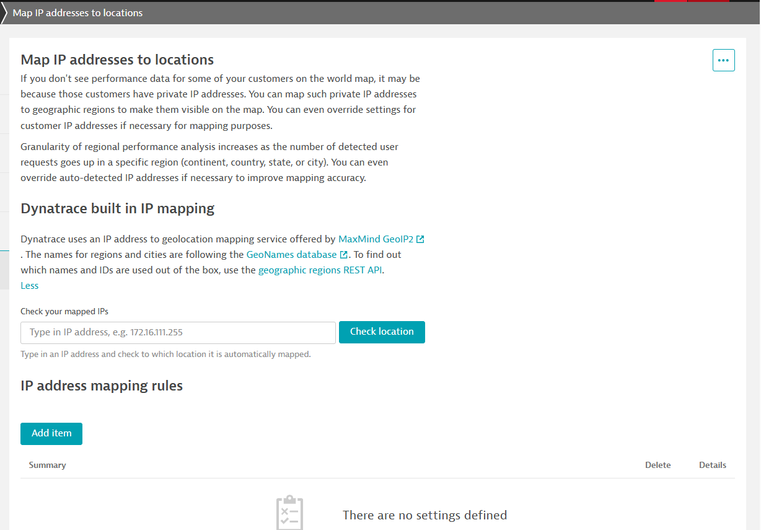Click external link icon beside MaxMind GeoIP2
Screen dimensions: 761x530
coord(420,240)
